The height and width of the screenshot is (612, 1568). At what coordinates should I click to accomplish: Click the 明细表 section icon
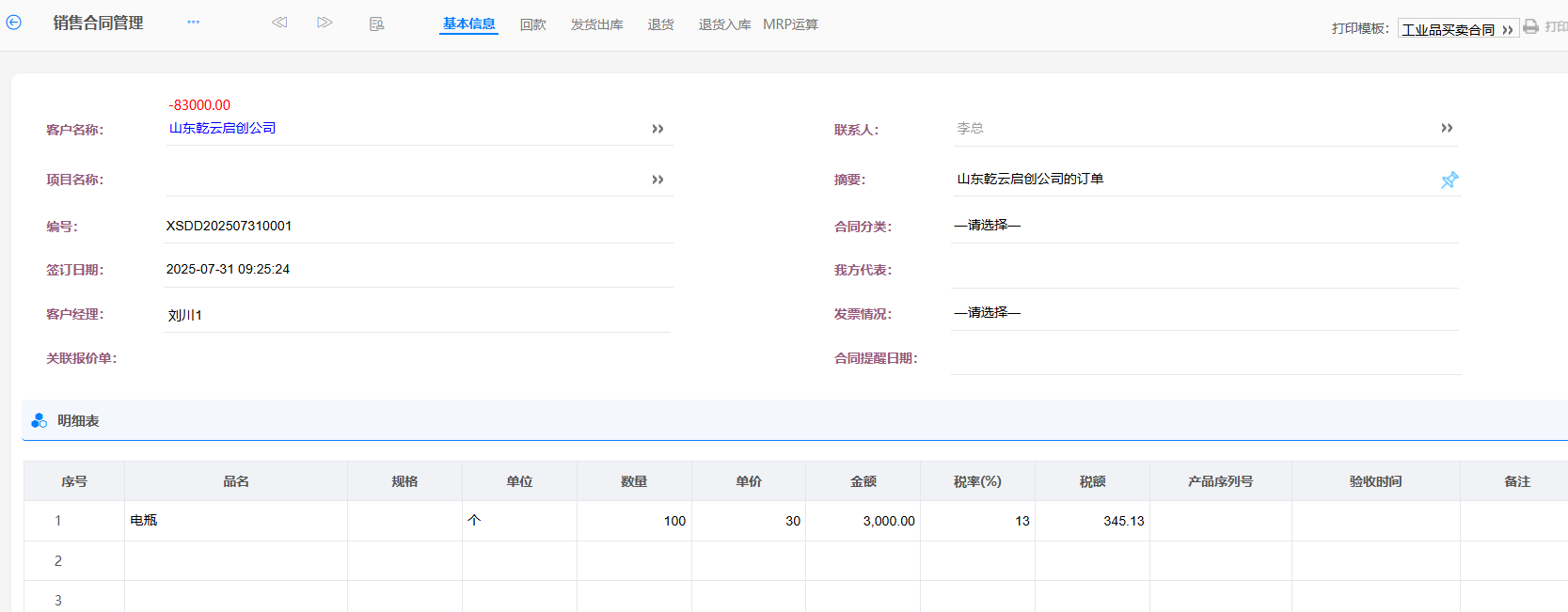39,420
